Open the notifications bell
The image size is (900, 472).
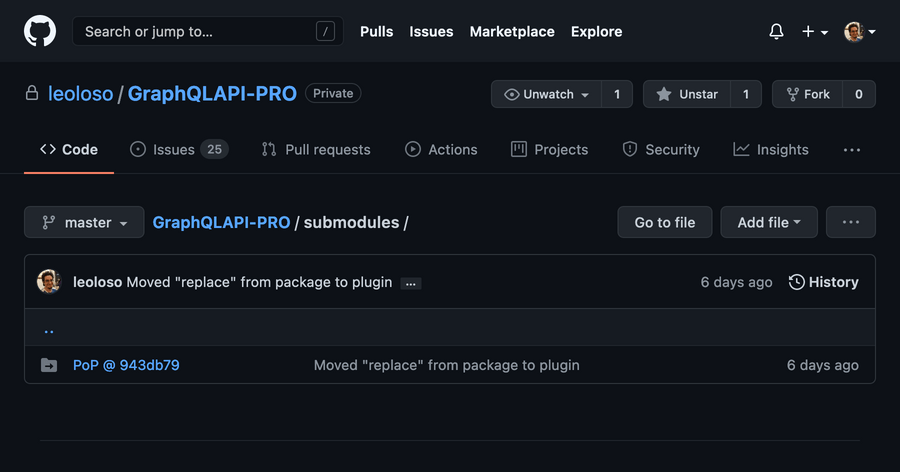point(776,32)
